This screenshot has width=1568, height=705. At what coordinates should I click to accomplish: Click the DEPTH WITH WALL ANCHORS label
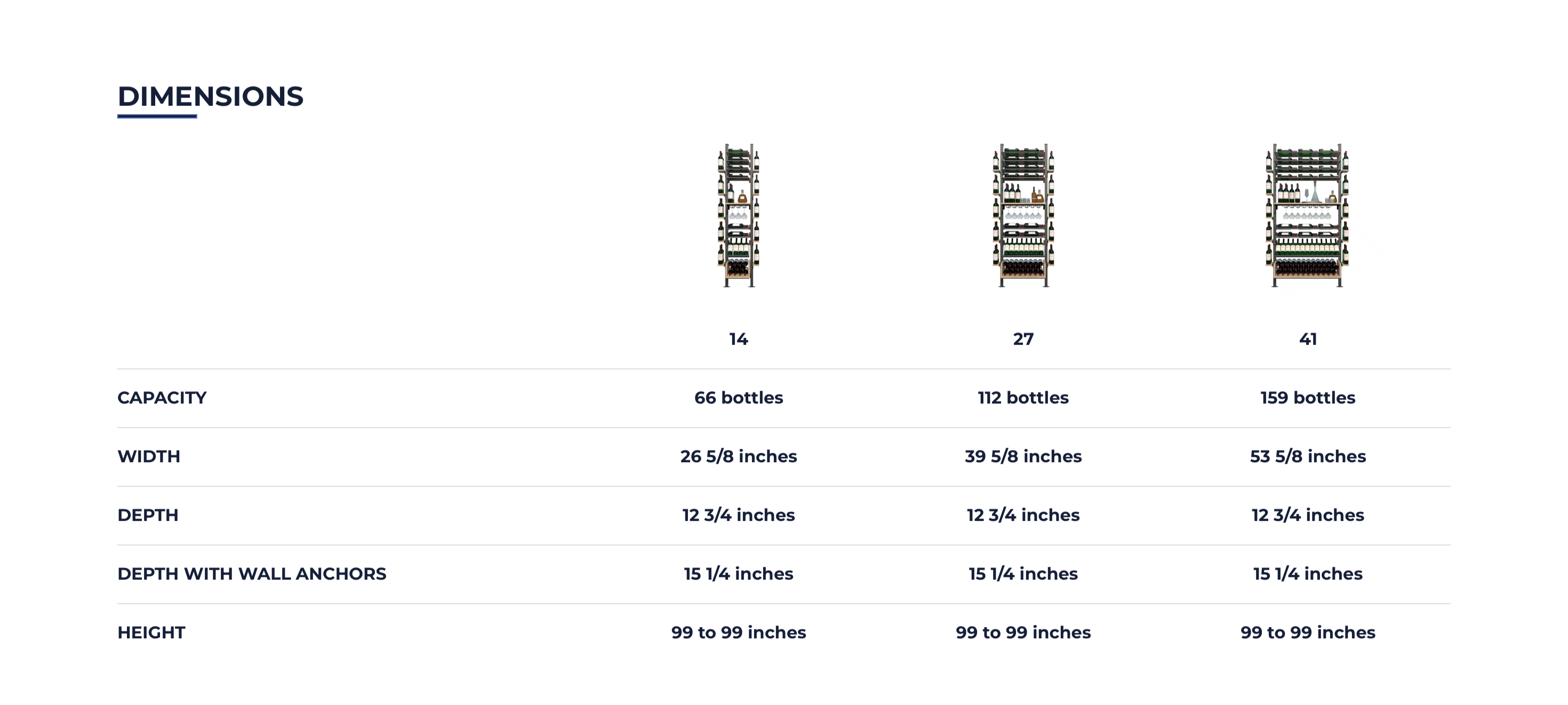(x=251, y=574)
